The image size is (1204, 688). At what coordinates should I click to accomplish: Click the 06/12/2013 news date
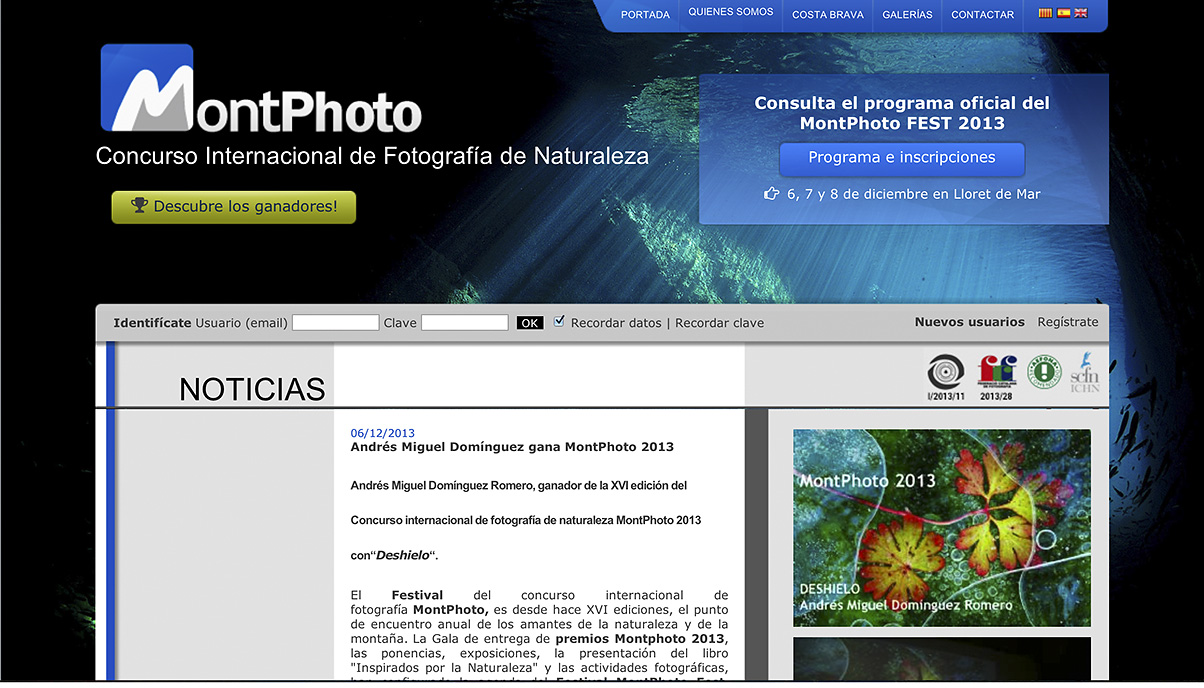[382, 433]
